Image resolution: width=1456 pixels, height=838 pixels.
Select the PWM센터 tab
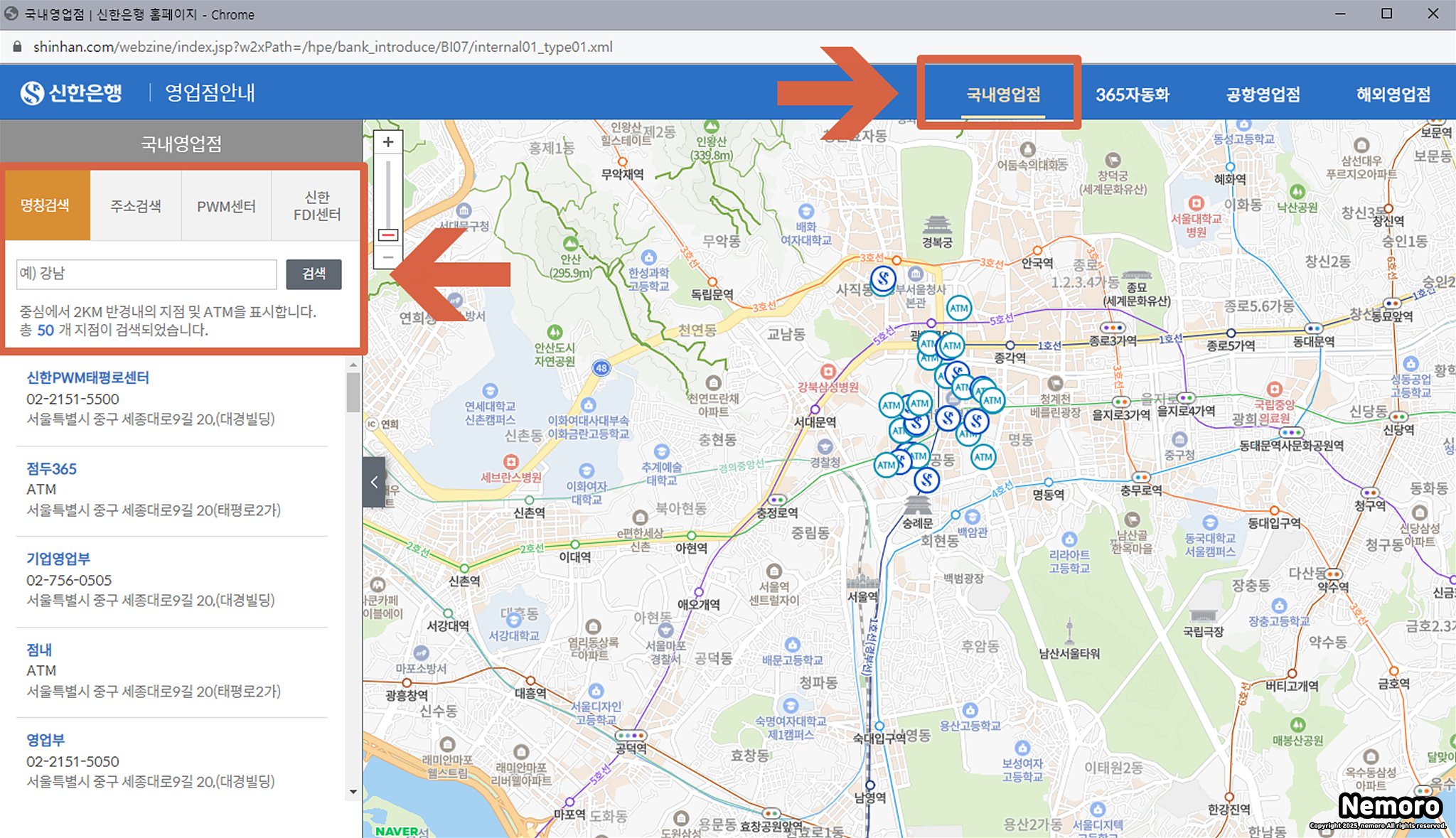(226, 206)
